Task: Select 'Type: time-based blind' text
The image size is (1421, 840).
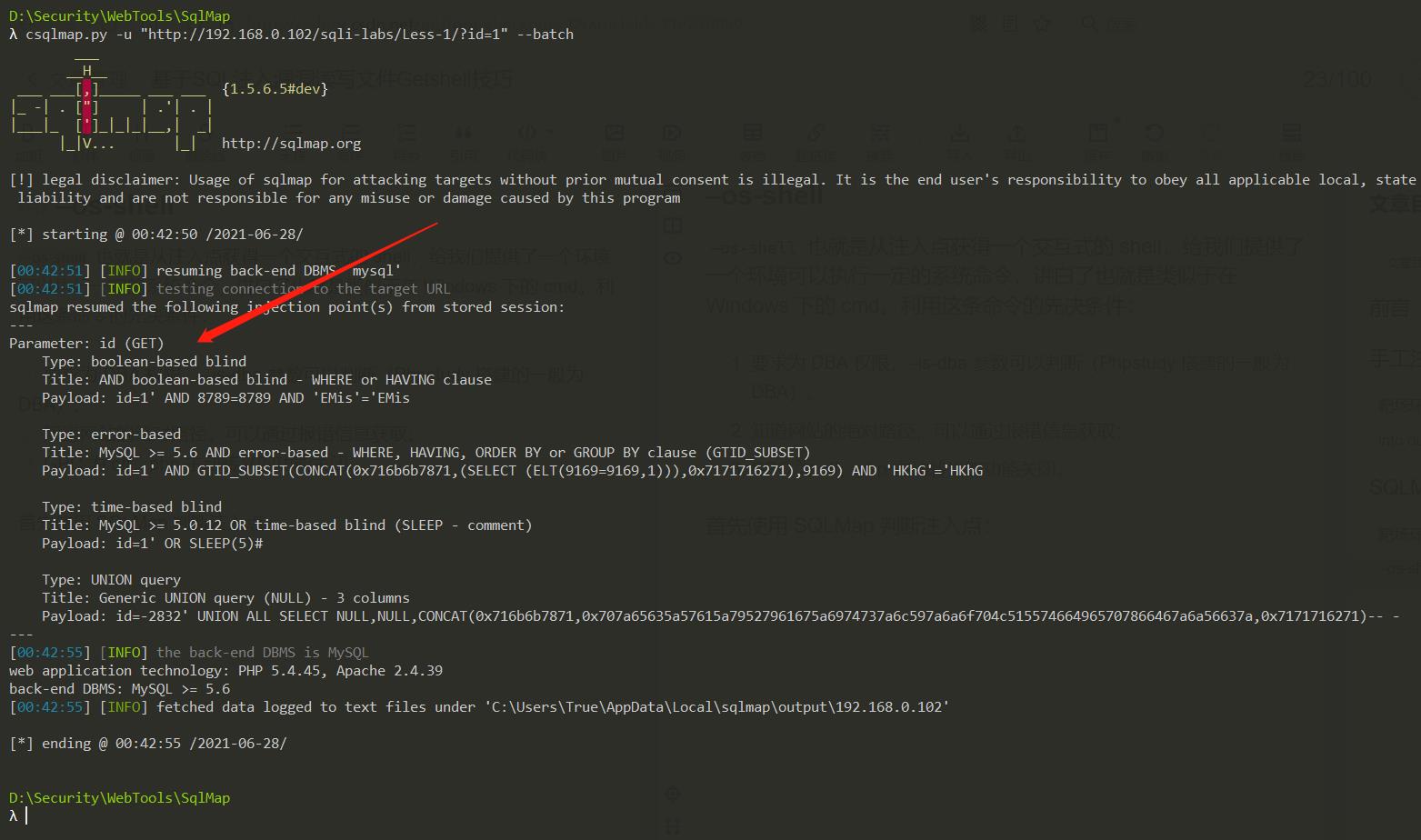Action: [132, 507]
